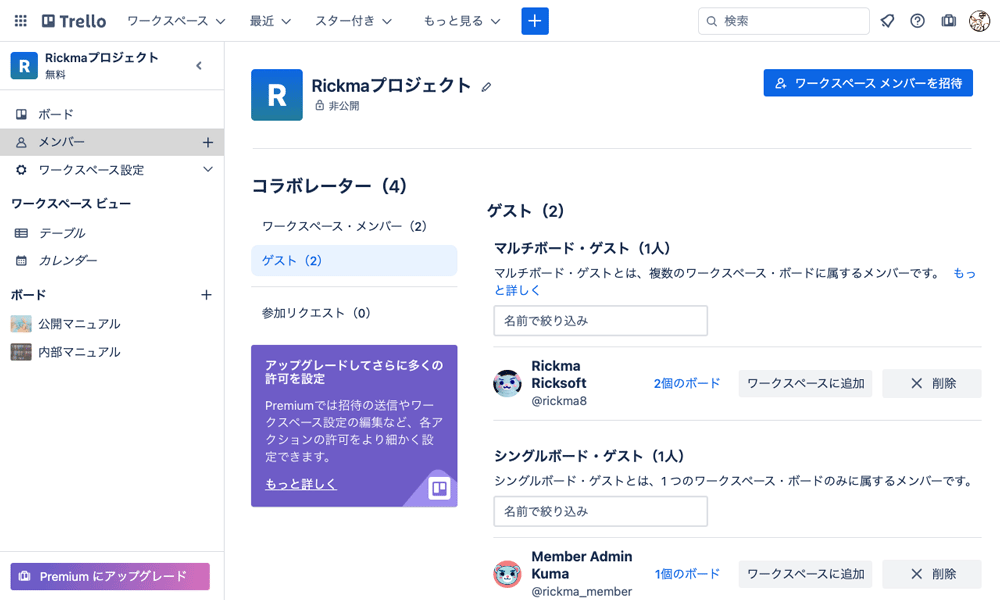Click the Trello logo home link

[x=74, y=21]
